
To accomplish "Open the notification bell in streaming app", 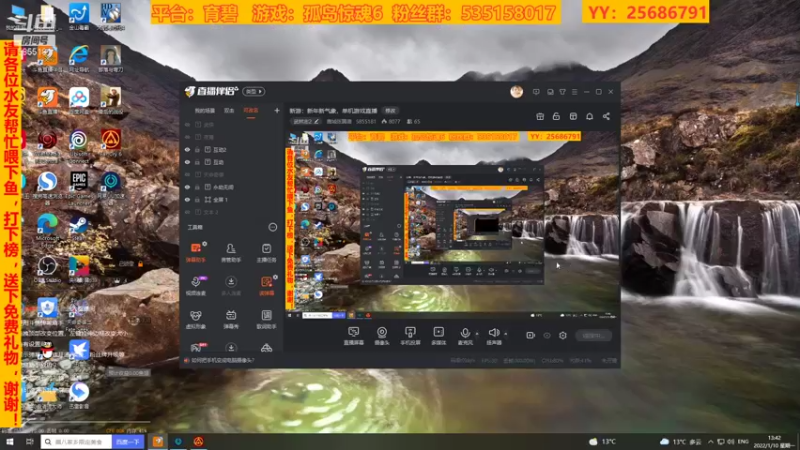I will [589, 116].
